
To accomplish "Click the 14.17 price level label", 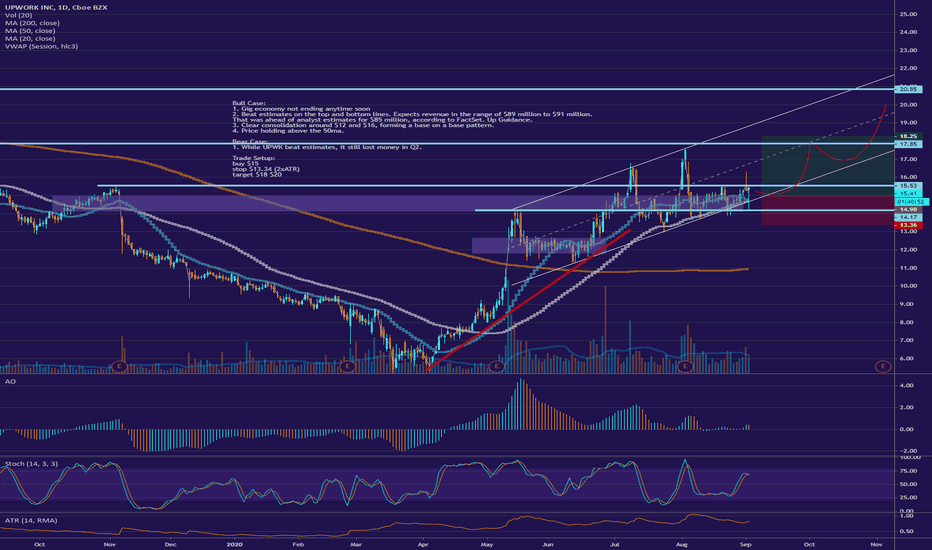I will click(x=908, y=218).
